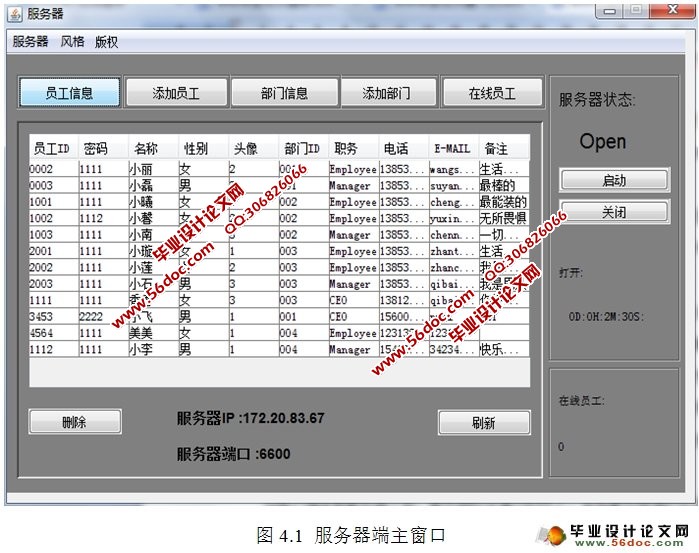Open the 版权 menu

click(107, 42)
